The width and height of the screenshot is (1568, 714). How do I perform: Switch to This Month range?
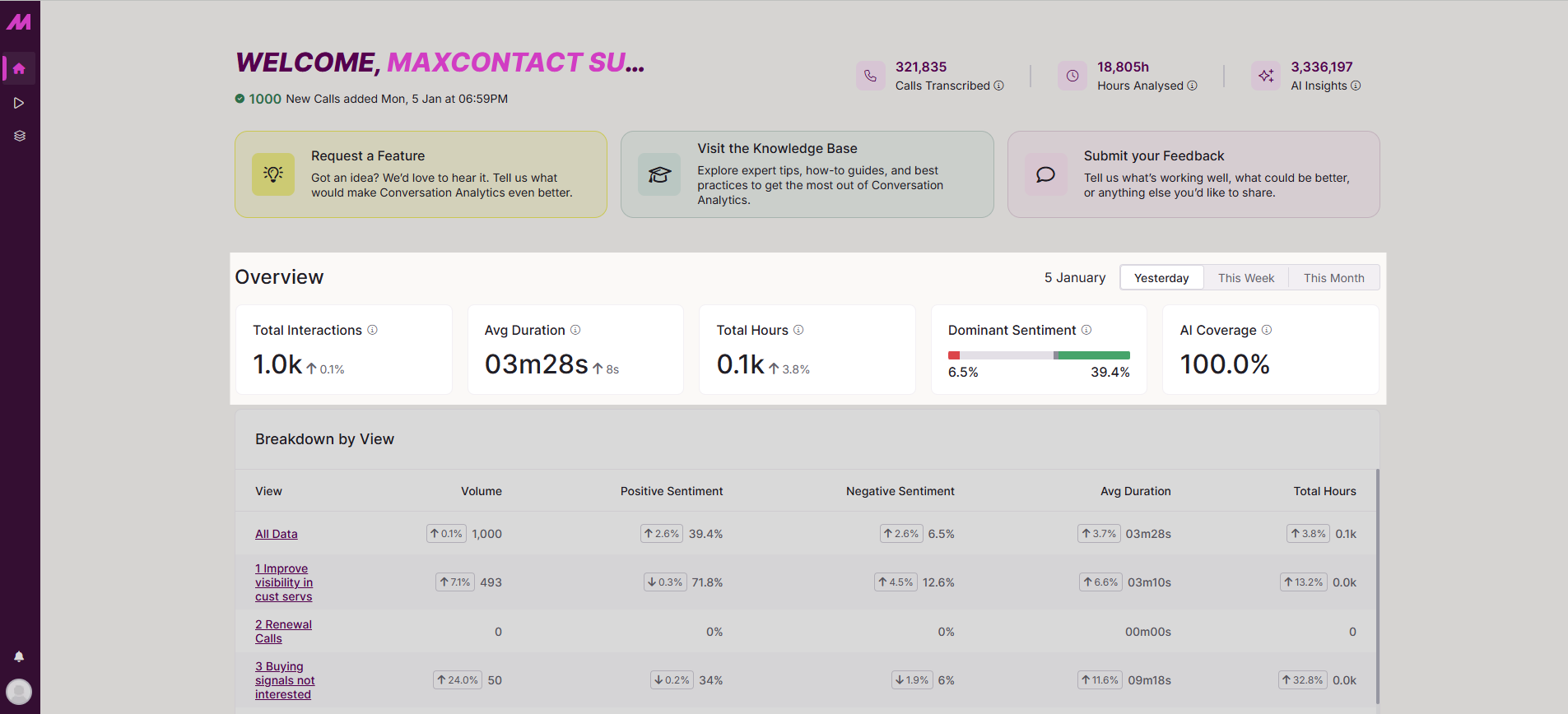point(1333,278)
